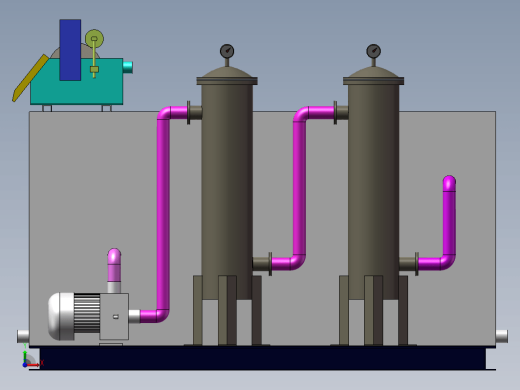The height and width of the screenshot is (390, 520).
Task: Select the dark navy base skid
Action: tap(263, 358)
